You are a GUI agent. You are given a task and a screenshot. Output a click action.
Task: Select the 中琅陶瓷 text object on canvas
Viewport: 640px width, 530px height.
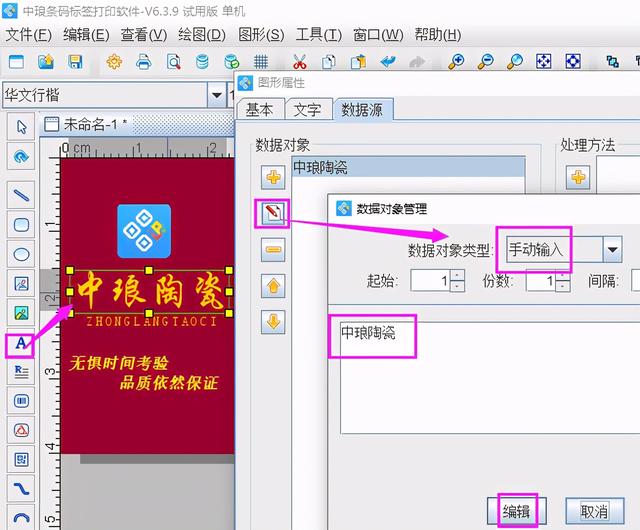(149, 292)
